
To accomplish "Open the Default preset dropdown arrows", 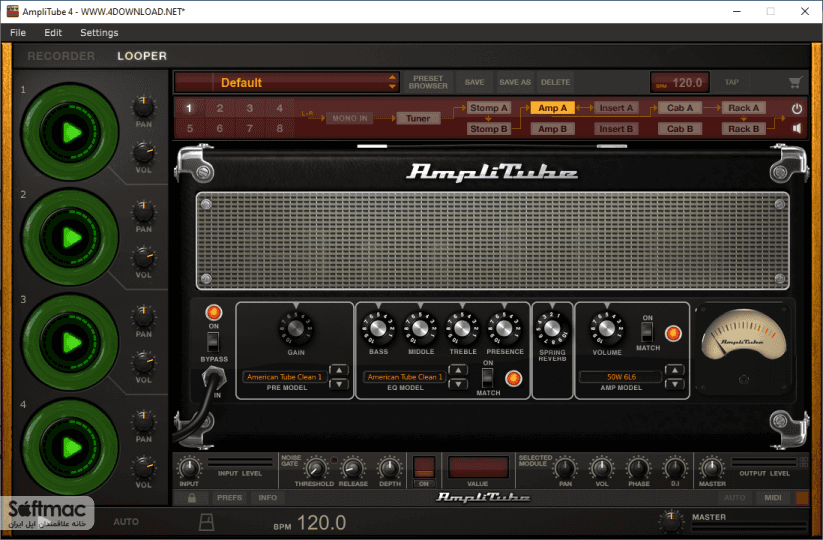I will coord(392,82).
